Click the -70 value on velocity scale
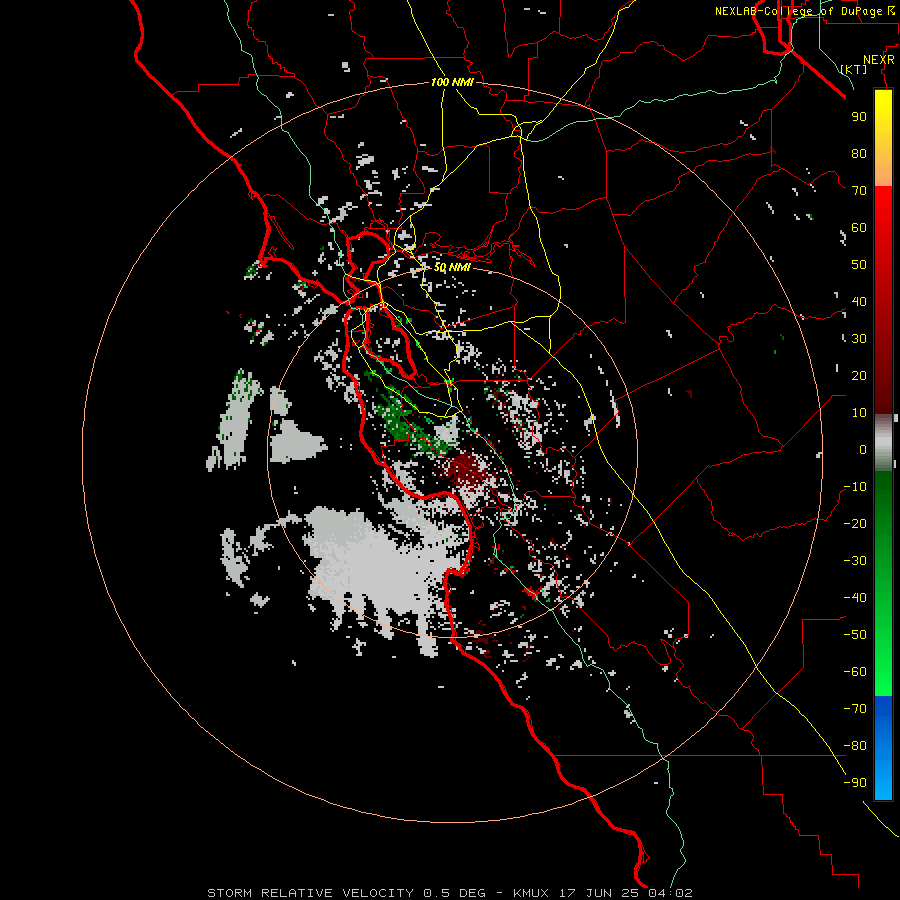Viewport: 900px width, 900px height. pos(855,708)
